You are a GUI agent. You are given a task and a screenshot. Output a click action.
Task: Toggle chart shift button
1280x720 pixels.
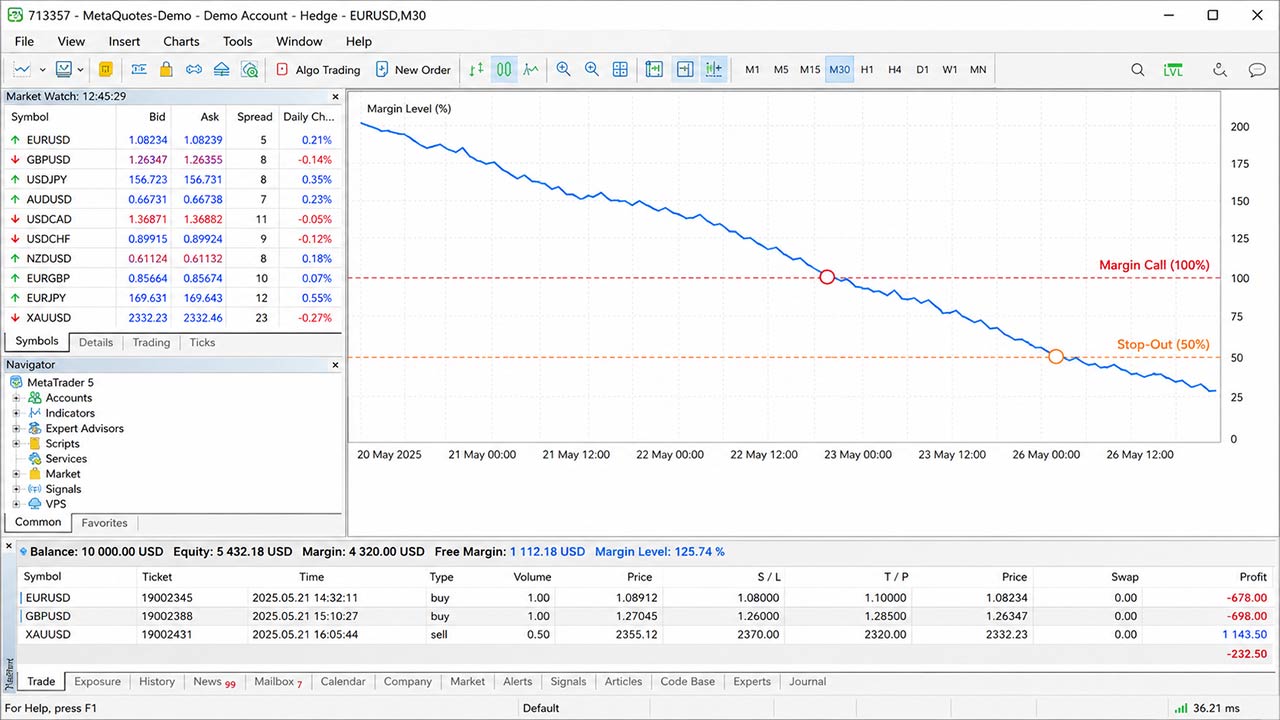point(685,70)
